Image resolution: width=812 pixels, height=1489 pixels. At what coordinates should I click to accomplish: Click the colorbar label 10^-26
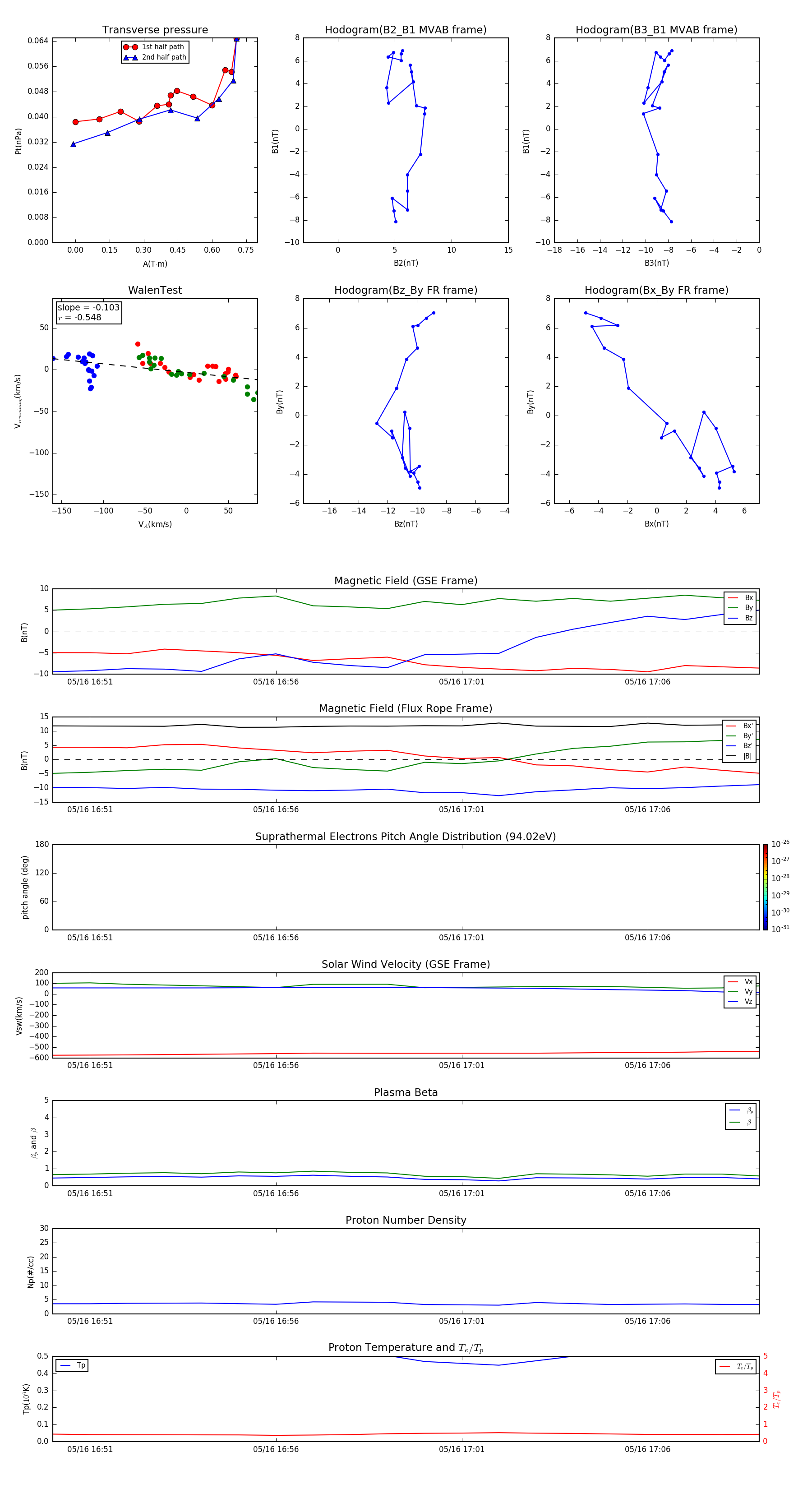(x=780, y=844)
